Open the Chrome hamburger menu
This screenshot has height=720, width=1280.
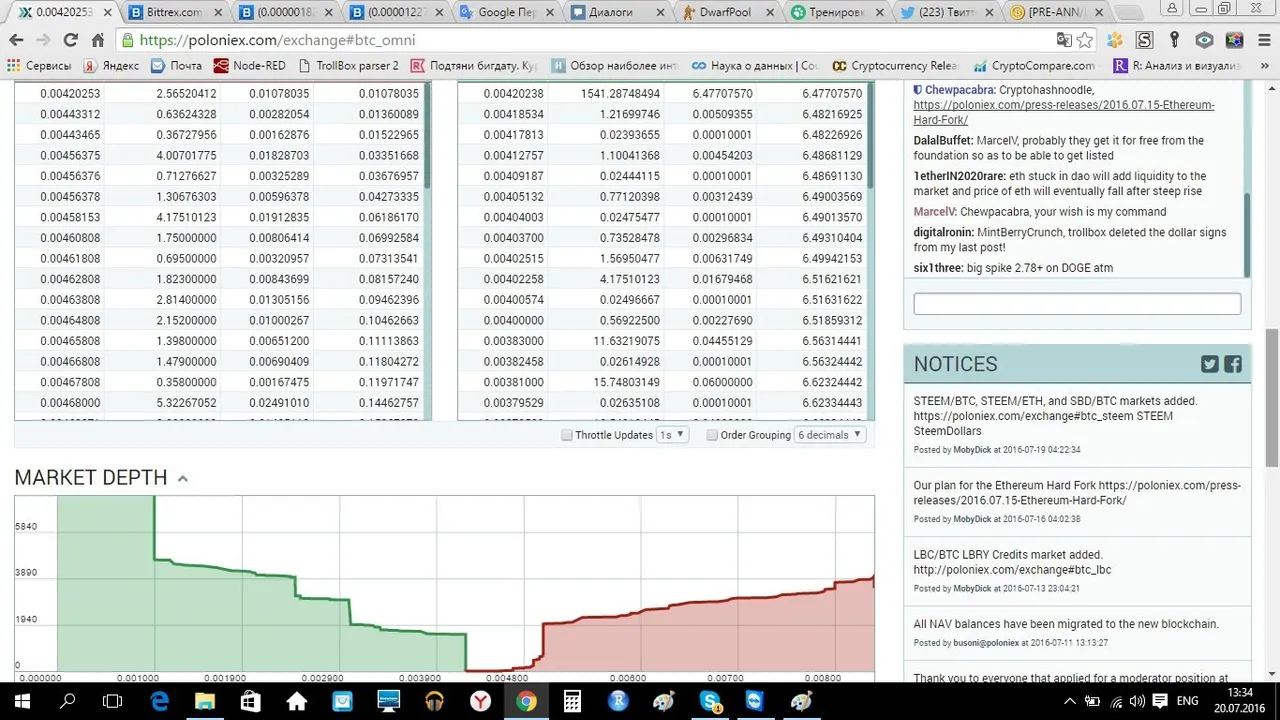pos(1263,40)
